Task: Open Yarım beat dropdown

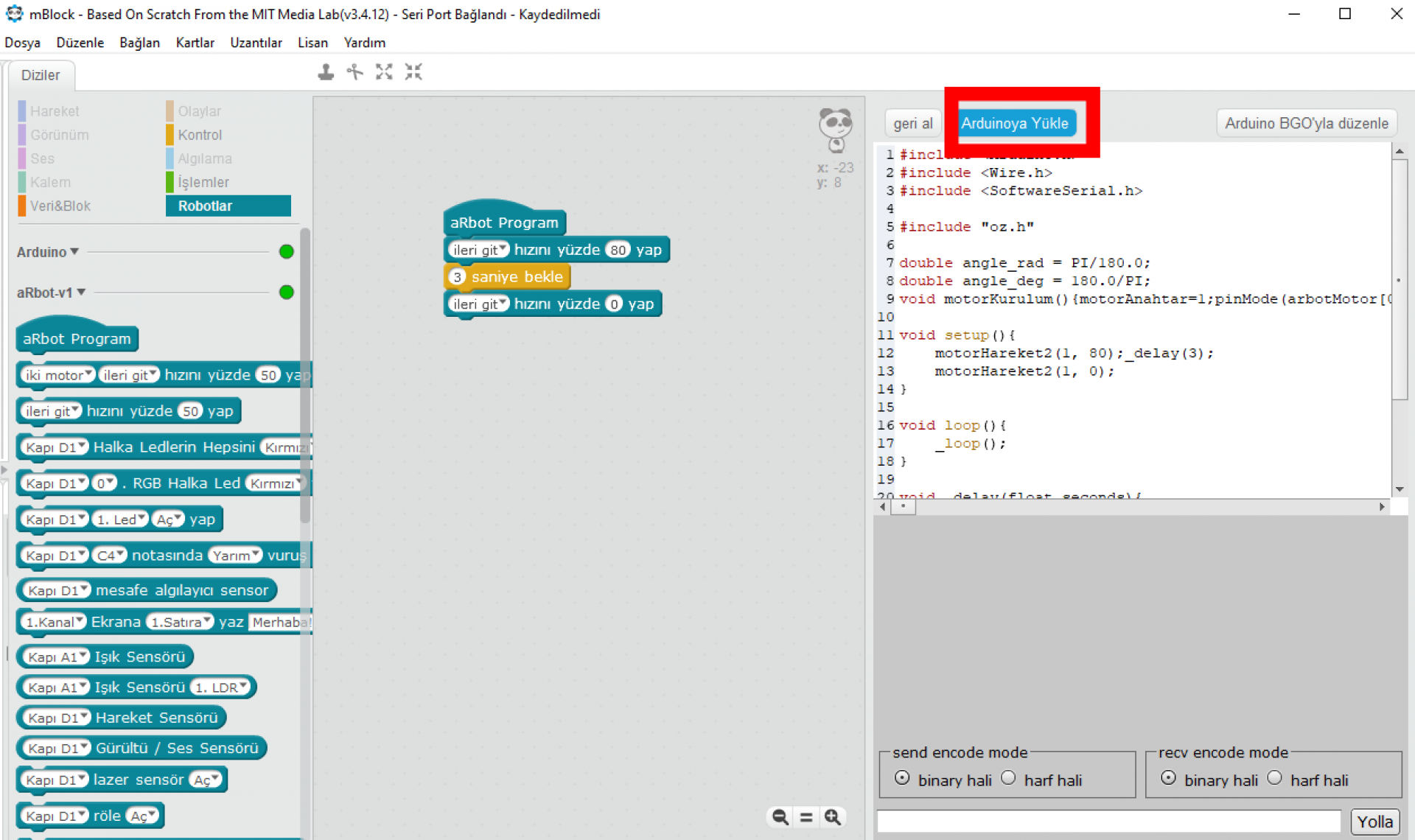Action: tap(235, 556)
